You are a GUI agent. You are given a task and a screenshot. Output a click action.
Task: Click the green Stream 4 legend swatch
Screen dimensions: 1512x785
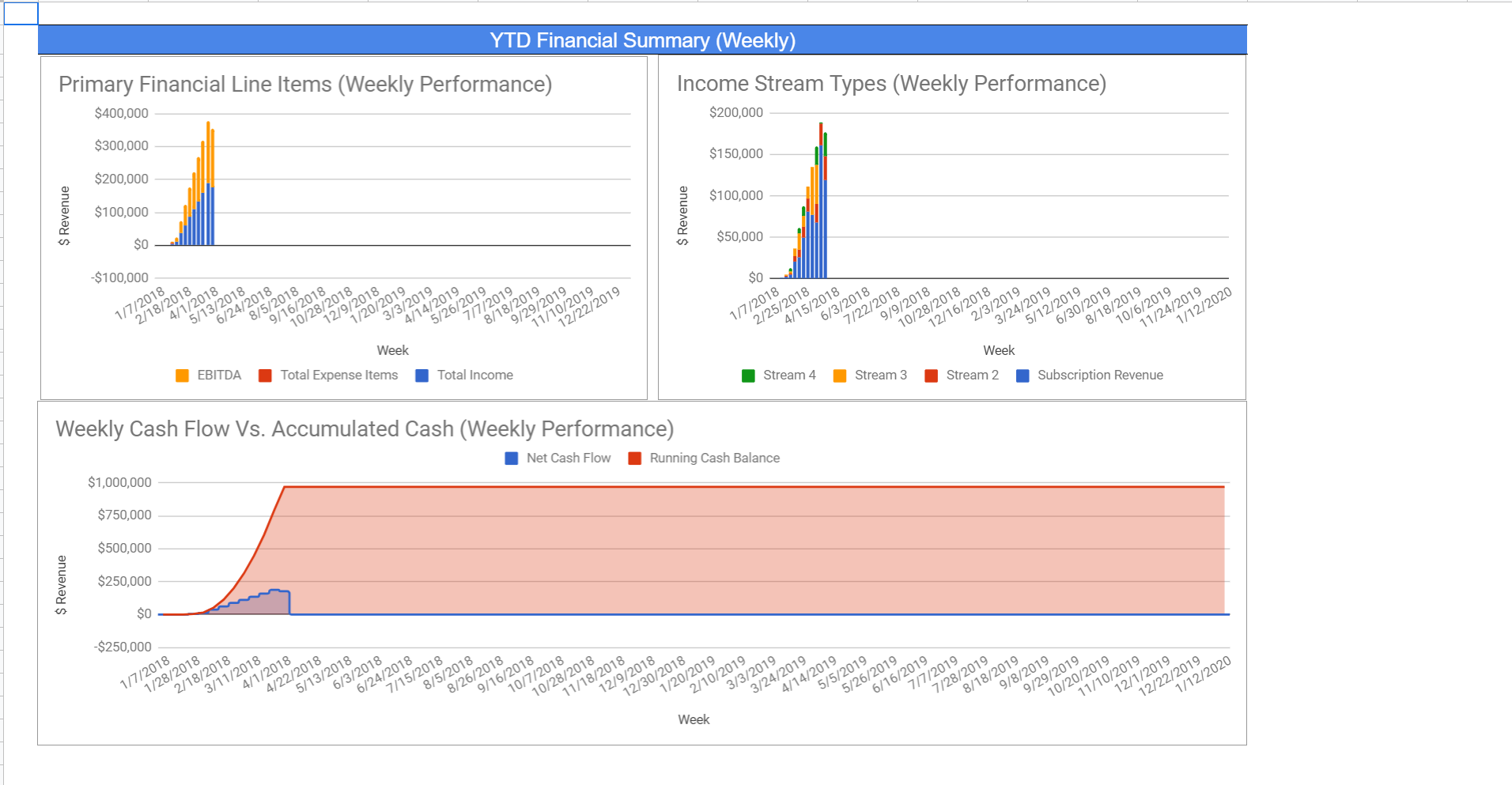point(748,376)
